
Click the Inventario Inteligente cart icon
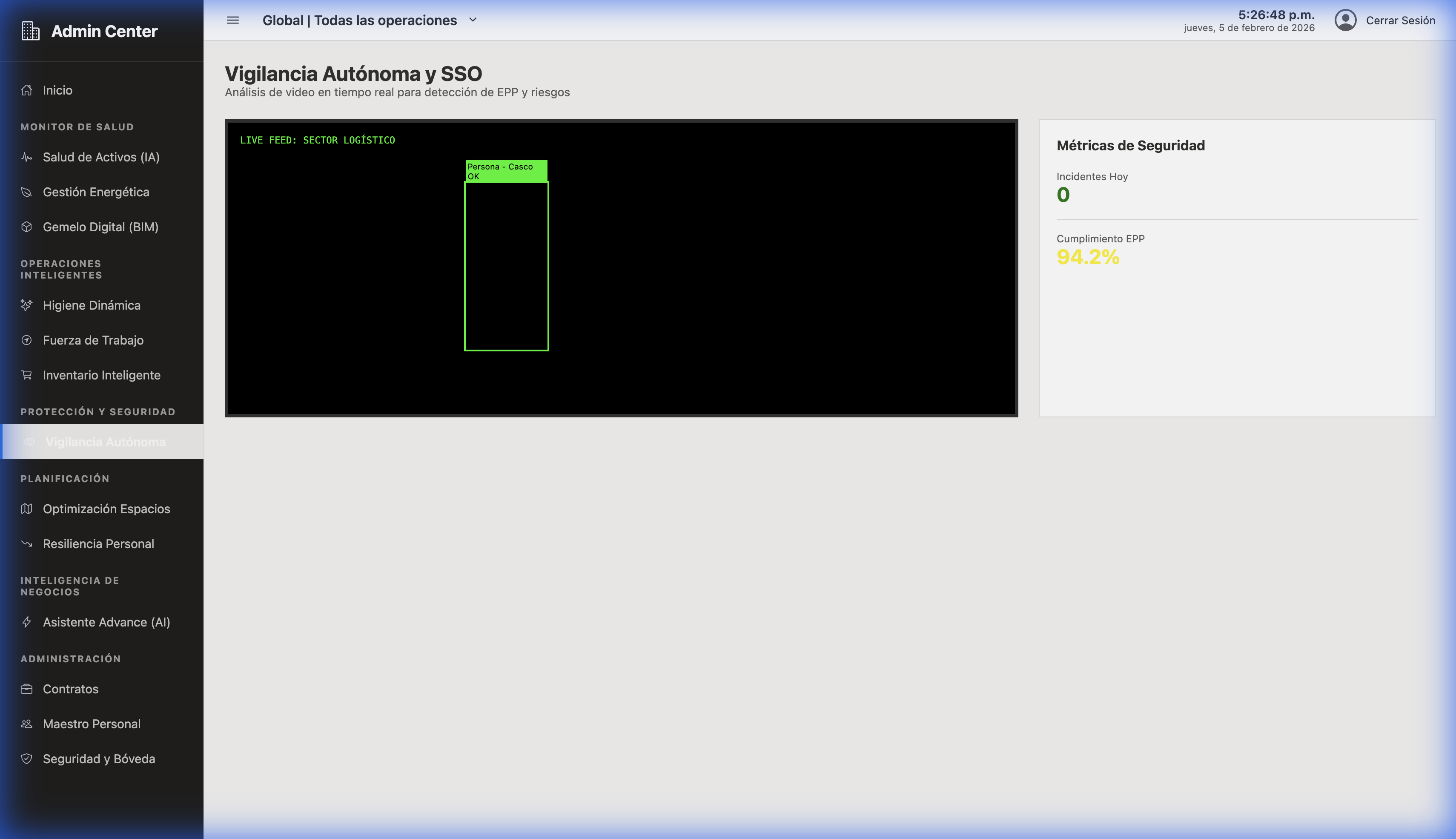click(26, 375)
